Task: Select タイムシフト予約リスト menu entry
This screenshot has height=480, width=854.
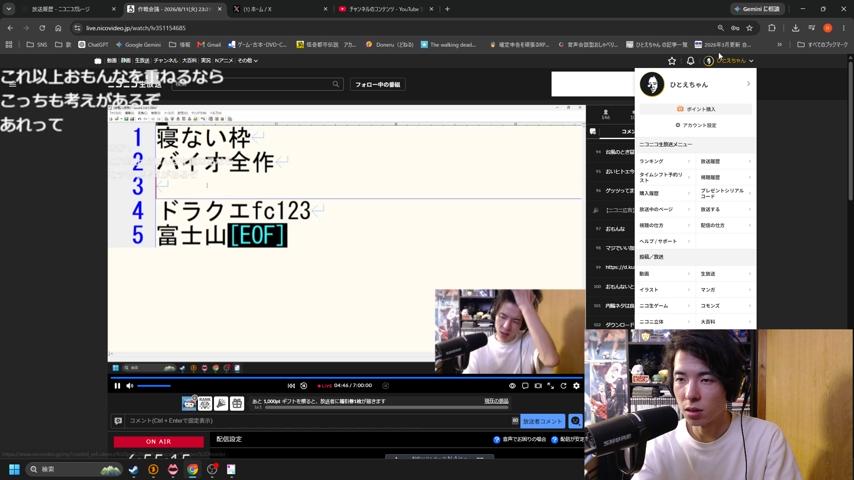Action: [x=664, y=177]
